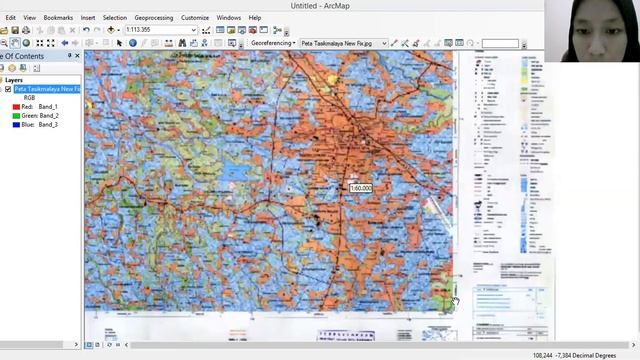Click the Green Band_2 color swatch
The width and height of the screenshot is (640, 360).
click(x=16, y=116)
